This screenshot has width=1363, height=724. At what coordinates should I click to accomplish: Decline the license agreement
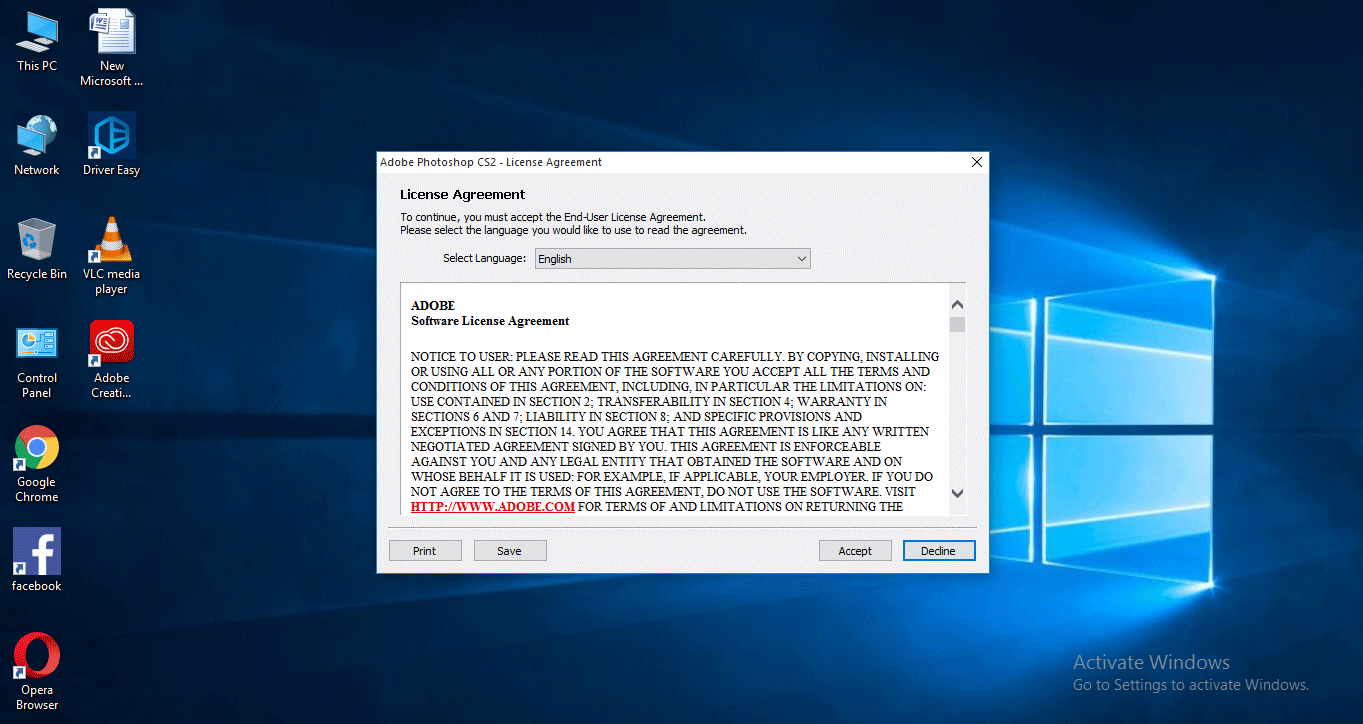[x=938, y=550]
